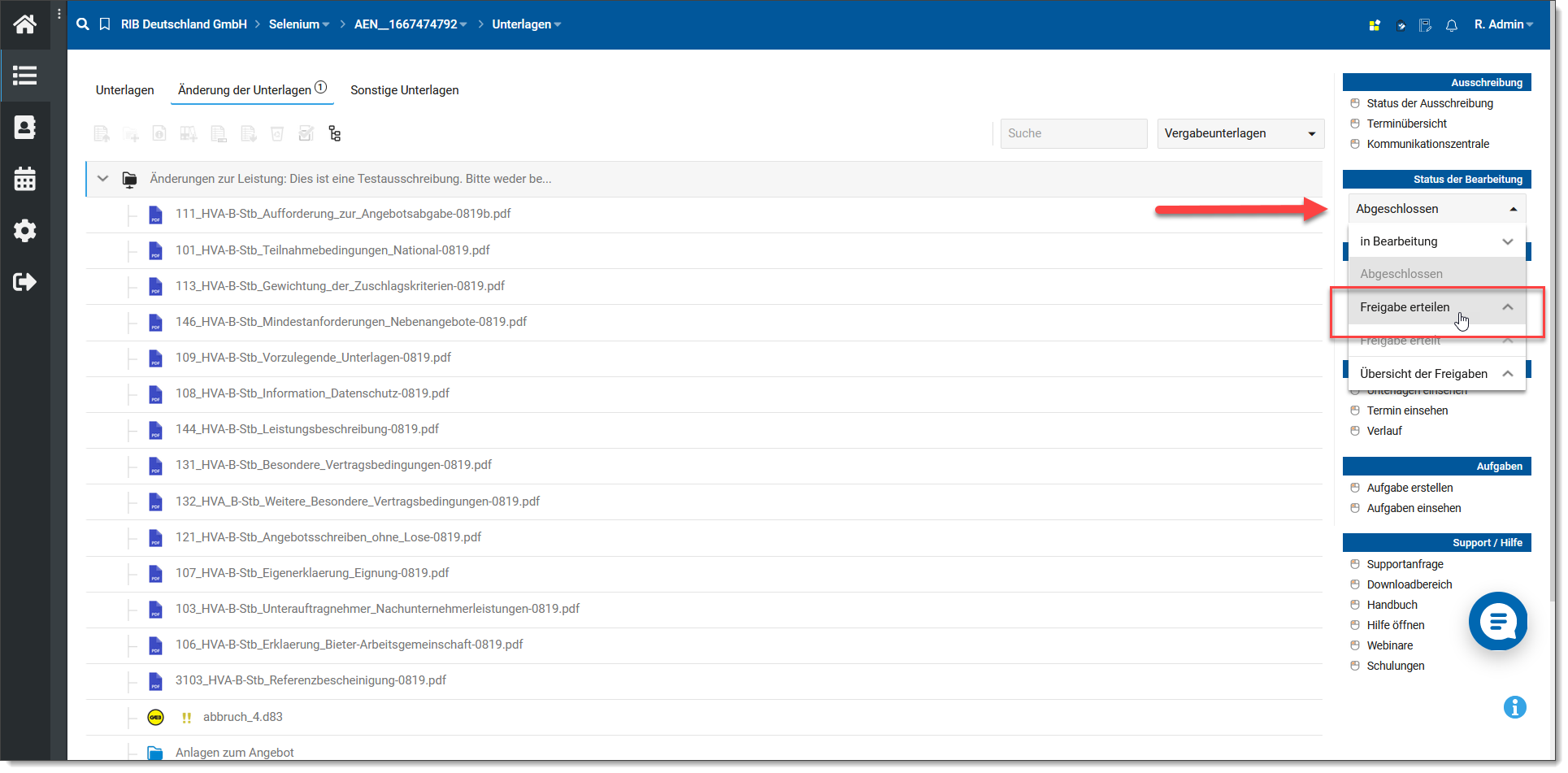The image size is (1568, 773).
Task: Open the notifications bell
Action: [x=1452, y=25]
